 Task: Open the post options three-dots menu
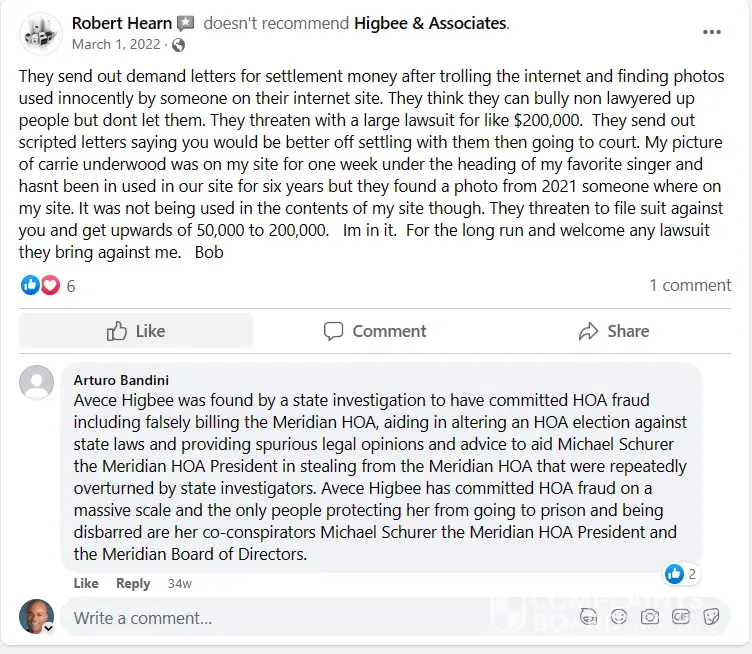[711, 32]
